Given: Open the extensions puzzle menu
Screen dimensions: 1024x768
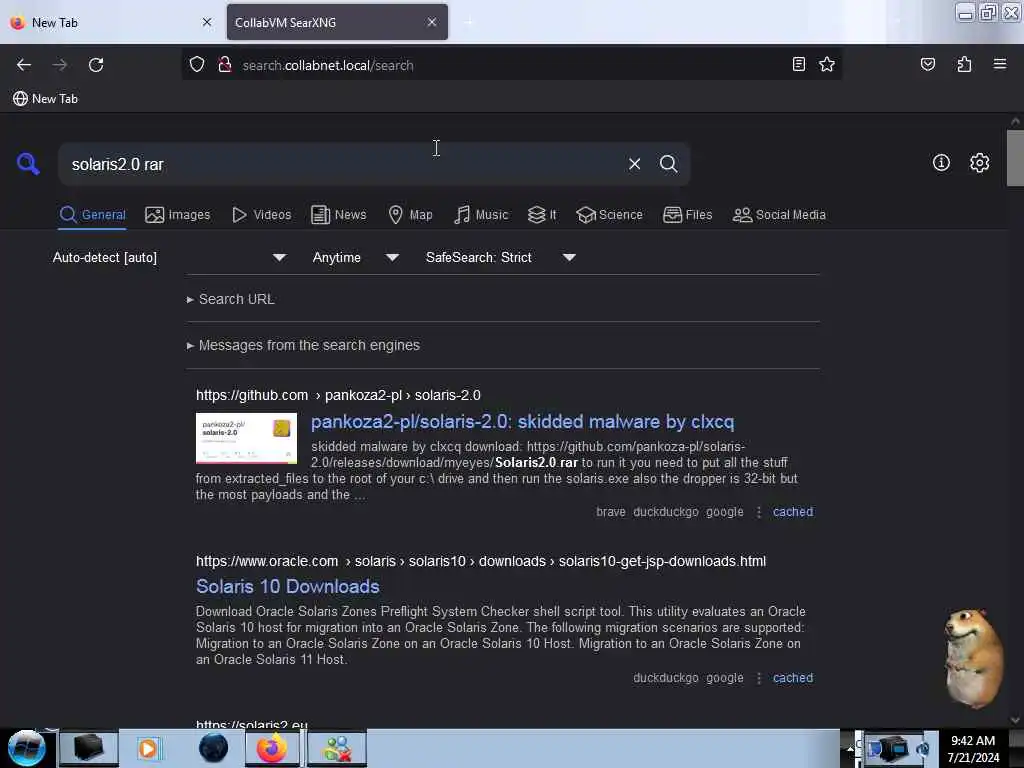Looking at the screenshot, I should pyautogui.click(x=964, y=65).
